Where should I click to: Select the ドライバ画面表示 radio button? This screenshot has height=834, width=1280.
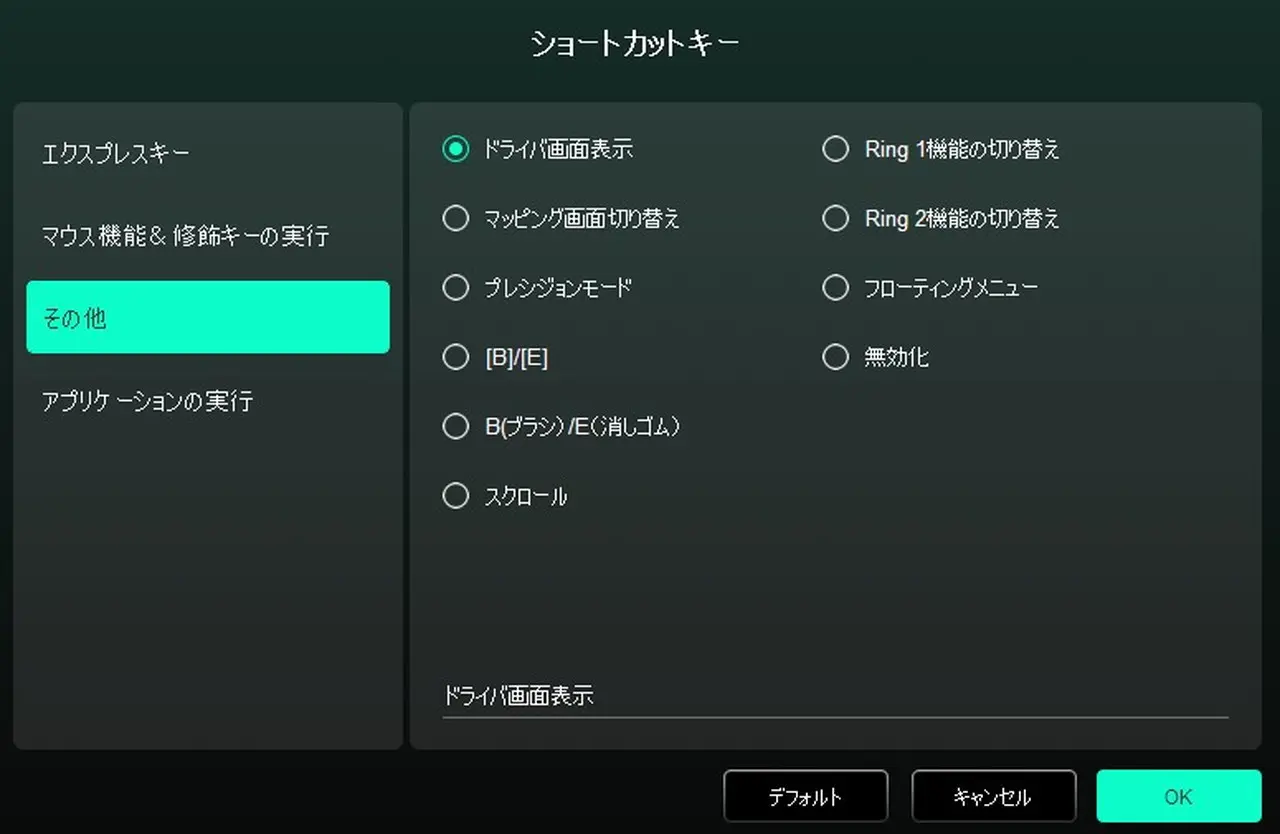pyautogui.click(x=456, y=148)
